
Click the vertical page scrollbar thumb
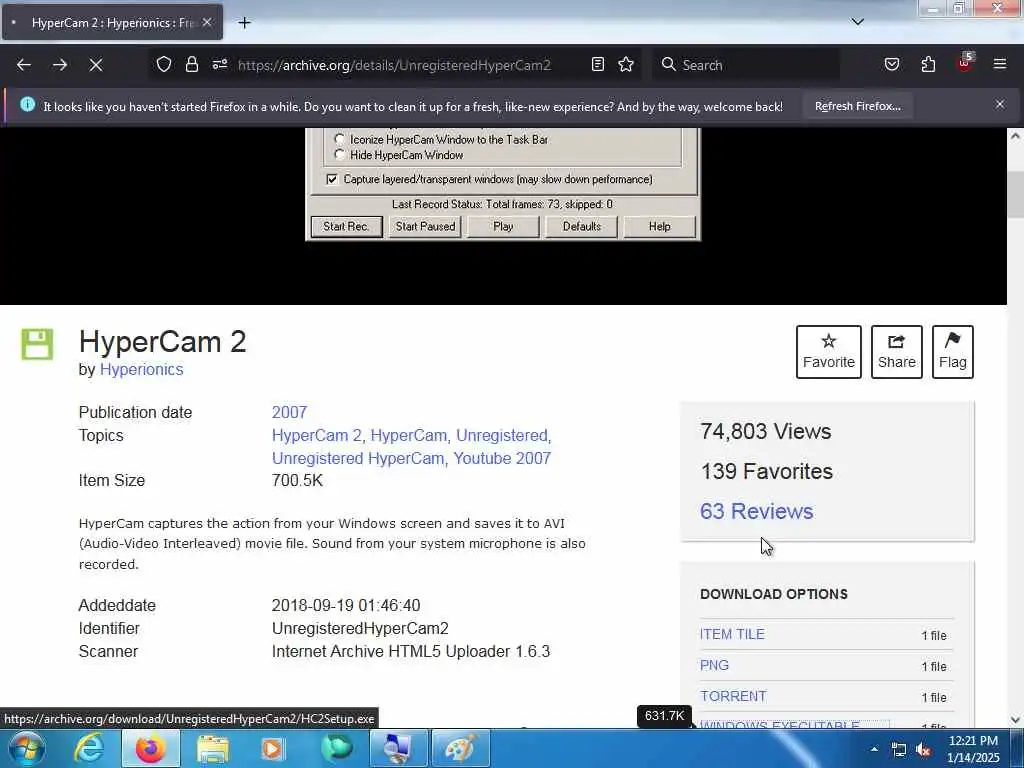tap(1015, 193)
